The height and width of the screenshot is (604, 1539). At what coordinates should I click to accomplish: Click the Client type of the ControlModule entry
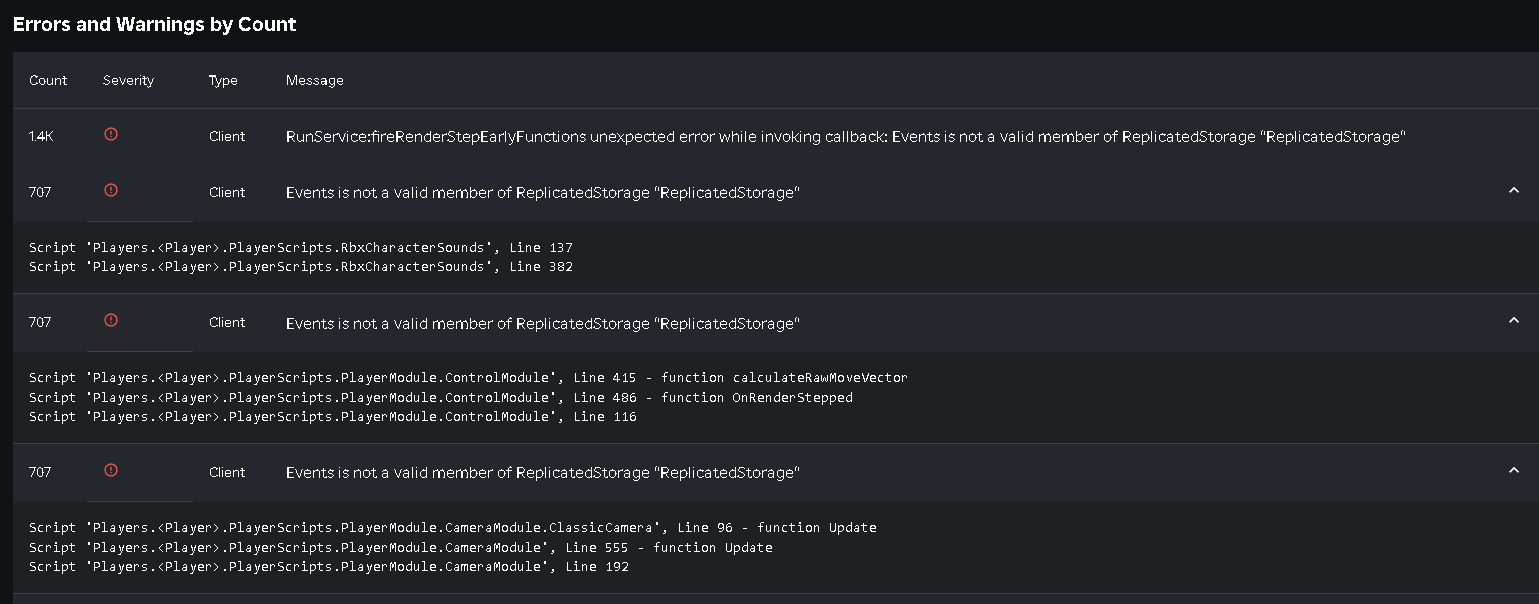(227, 322)
